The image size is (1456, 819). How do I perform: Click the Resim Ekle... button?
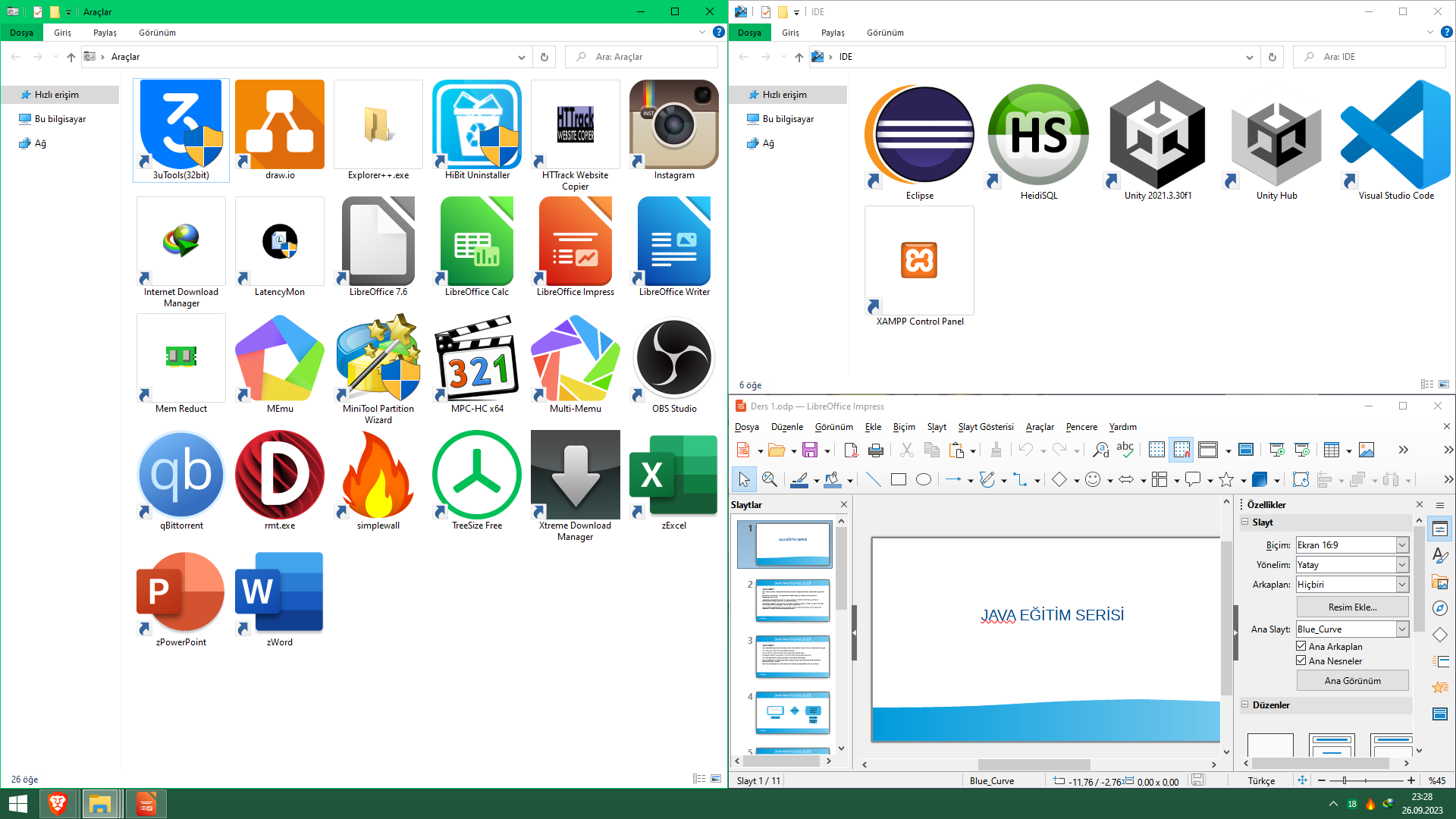coord(1352,607)
